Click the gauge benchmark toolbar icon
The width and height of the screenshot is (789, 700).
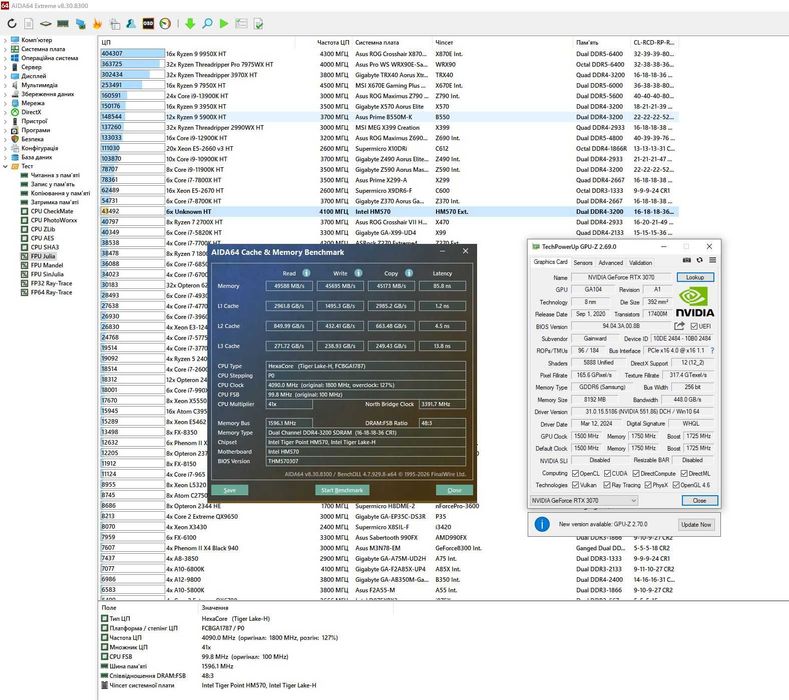click(x=165, y=24)
